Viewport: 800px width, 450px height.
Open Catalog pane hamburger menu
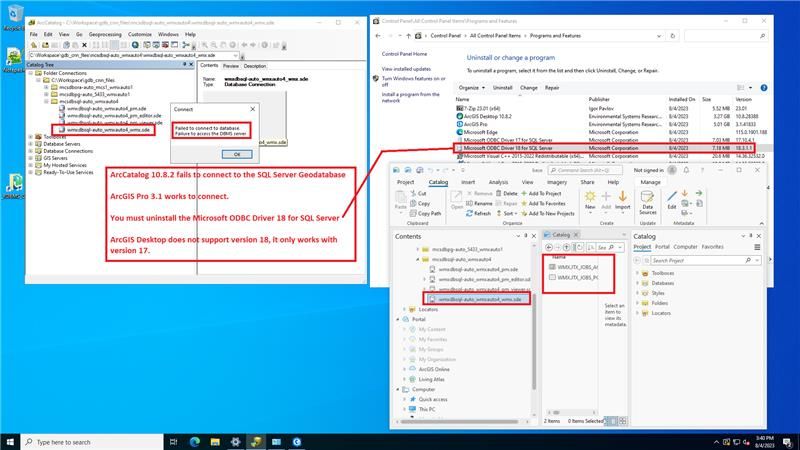pos(757,247)
